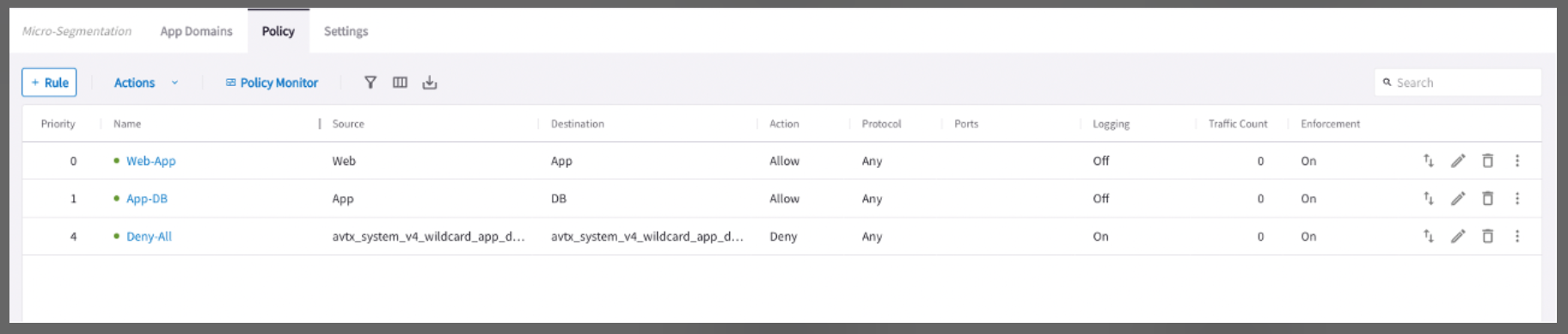Add a new rule with + Rule
Viewport: 1568px width, 334px height.
coord(49,83)
